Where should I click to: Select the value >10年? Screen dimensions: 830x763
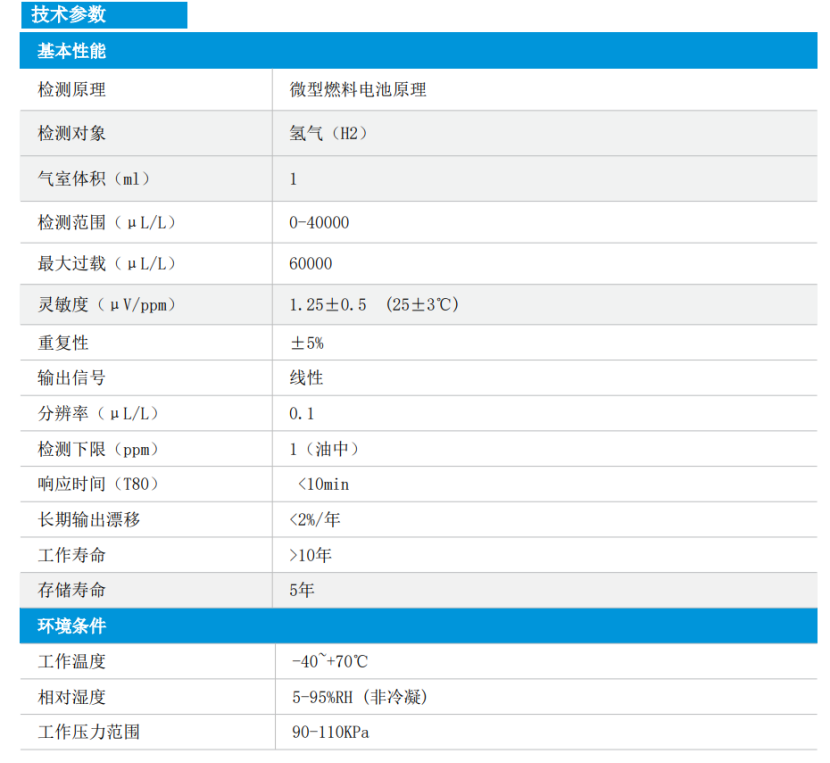[x=311, y=555]
